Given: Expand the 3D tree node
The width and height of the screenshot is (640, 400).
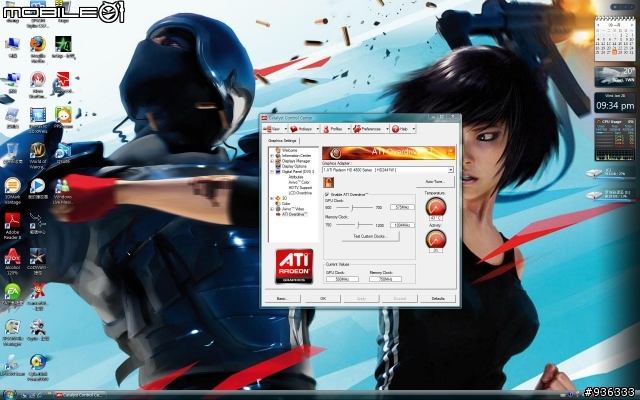Looking at the screenshot, I should (272, 198).
